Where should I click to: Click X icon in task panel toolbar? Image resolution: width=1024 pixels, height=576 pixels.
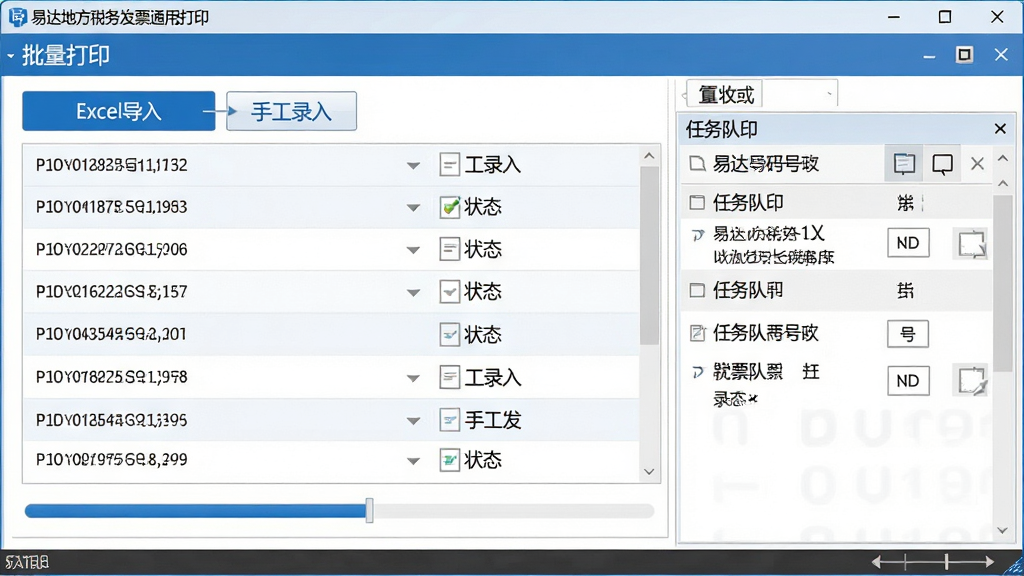pos(977,163)
